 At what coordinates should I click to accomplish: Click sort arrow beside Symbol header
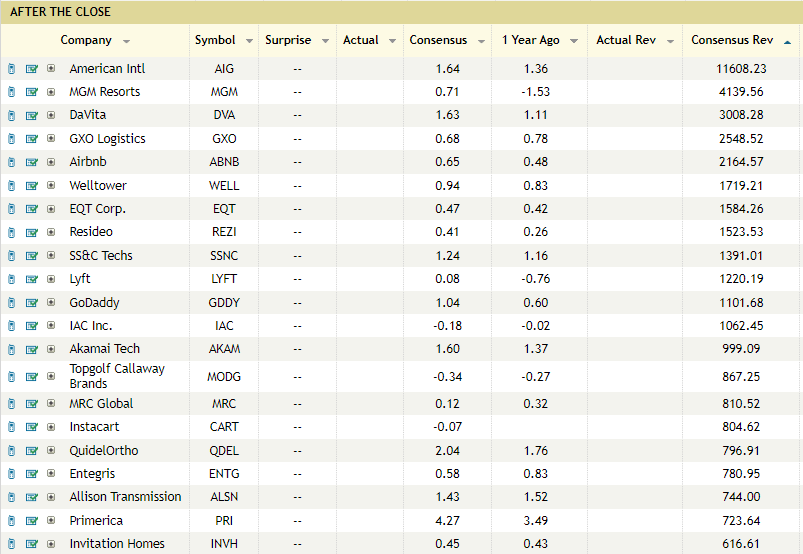click(x=249, y=41)
